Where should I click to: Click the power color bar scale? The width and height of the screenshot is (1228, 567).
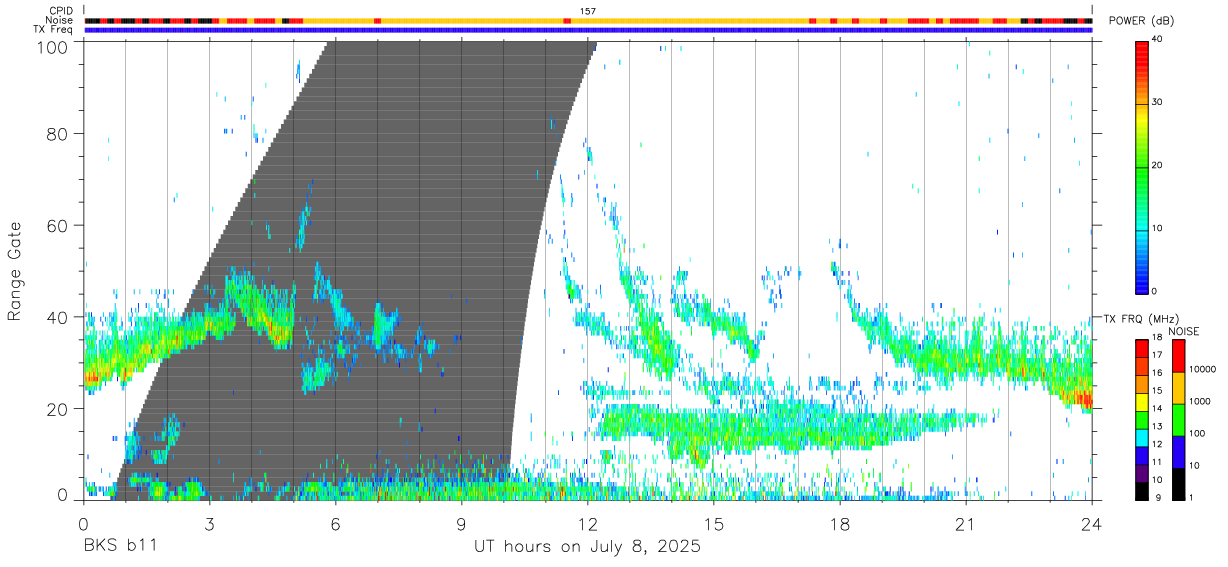1141,165
